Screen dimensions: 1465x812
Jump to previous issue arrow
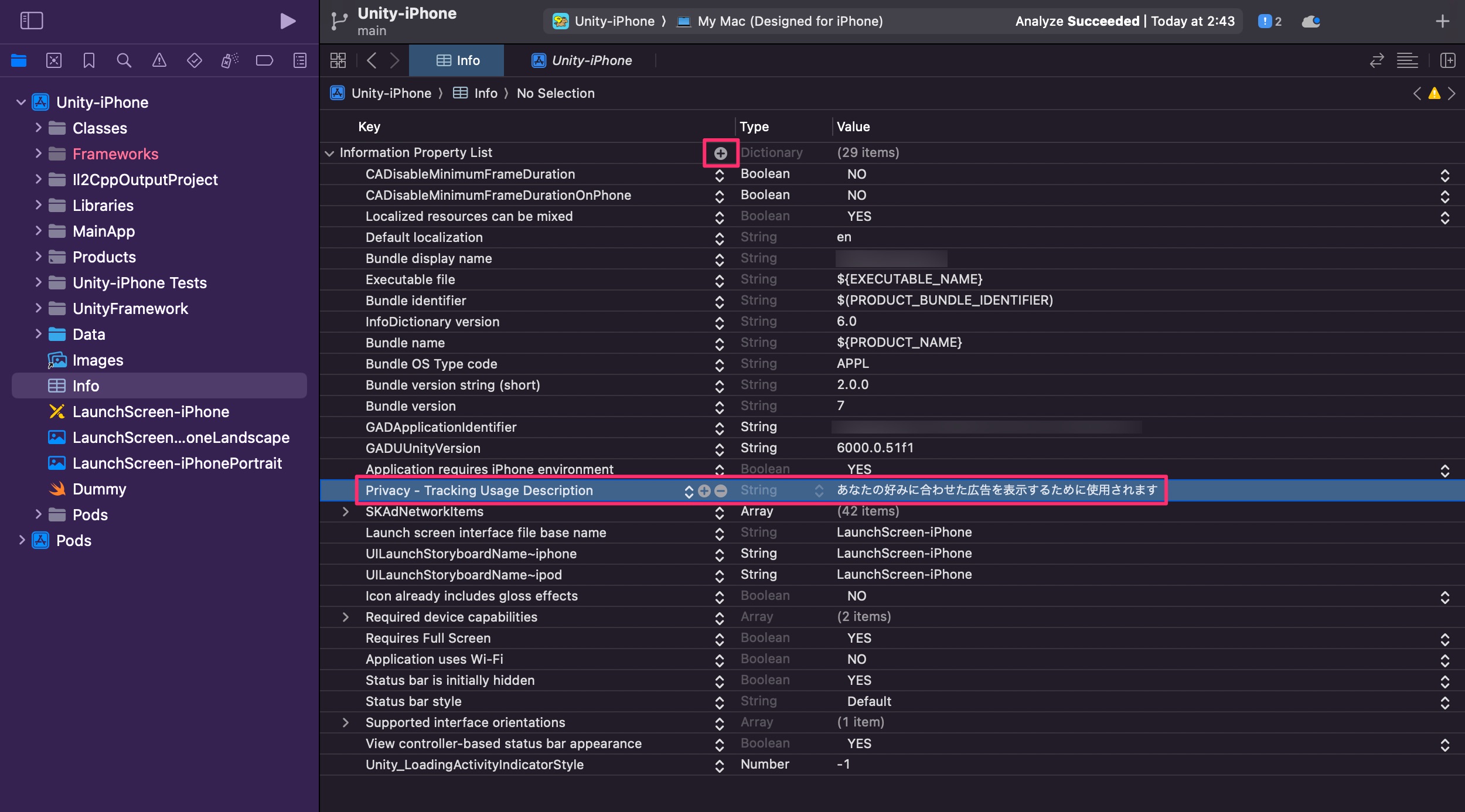point(1417,94)
